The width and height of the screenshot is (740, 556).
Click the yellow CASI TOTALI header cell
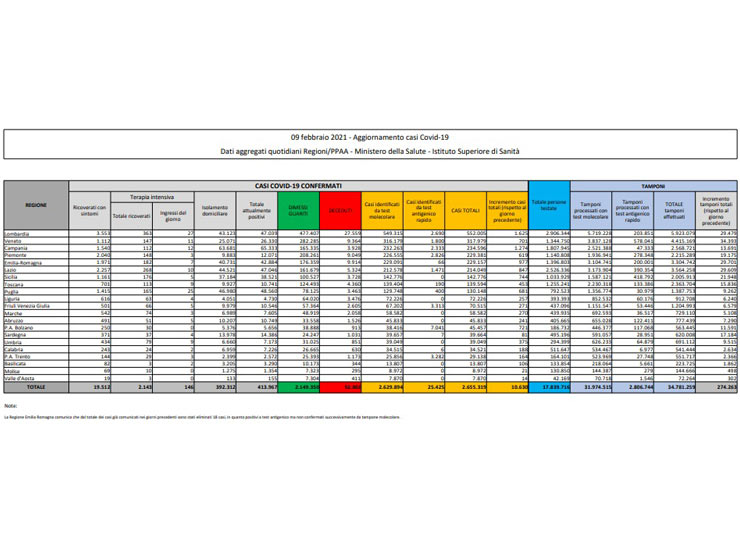464,210
